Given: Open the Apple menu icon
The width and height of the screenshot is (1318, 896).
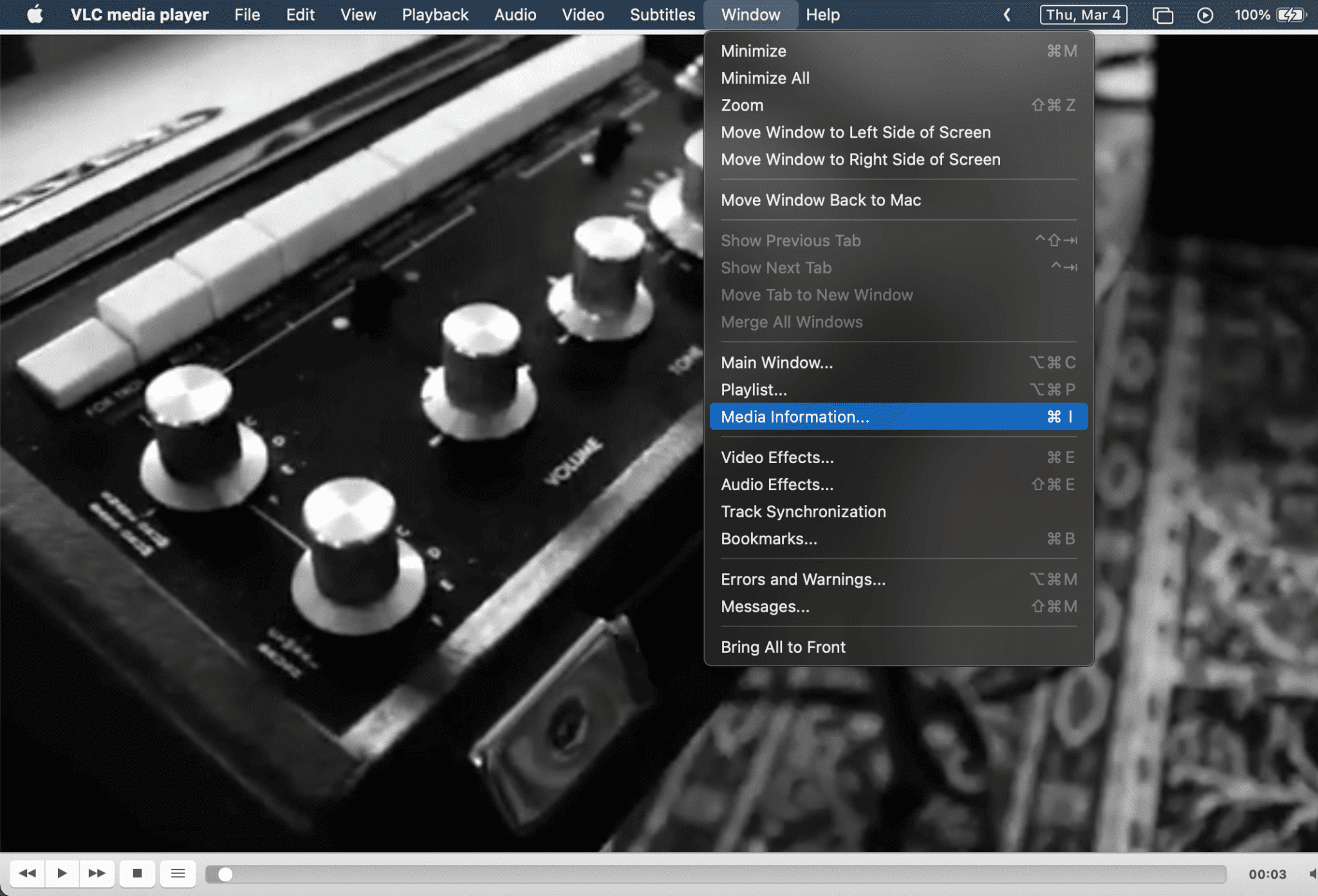Looking at the screenshot, I should tap(35, 14).
